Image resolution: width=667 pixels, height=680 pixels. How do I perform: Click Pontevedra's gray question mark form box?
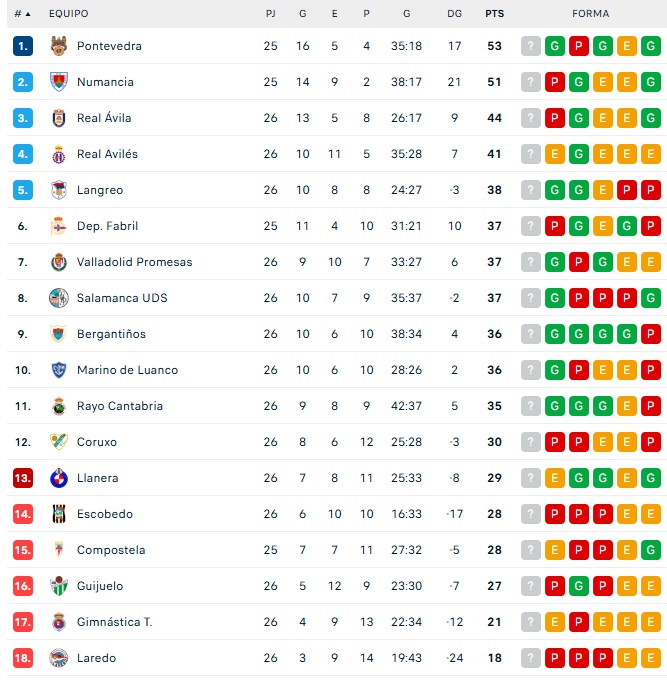[x=530, y=46]
